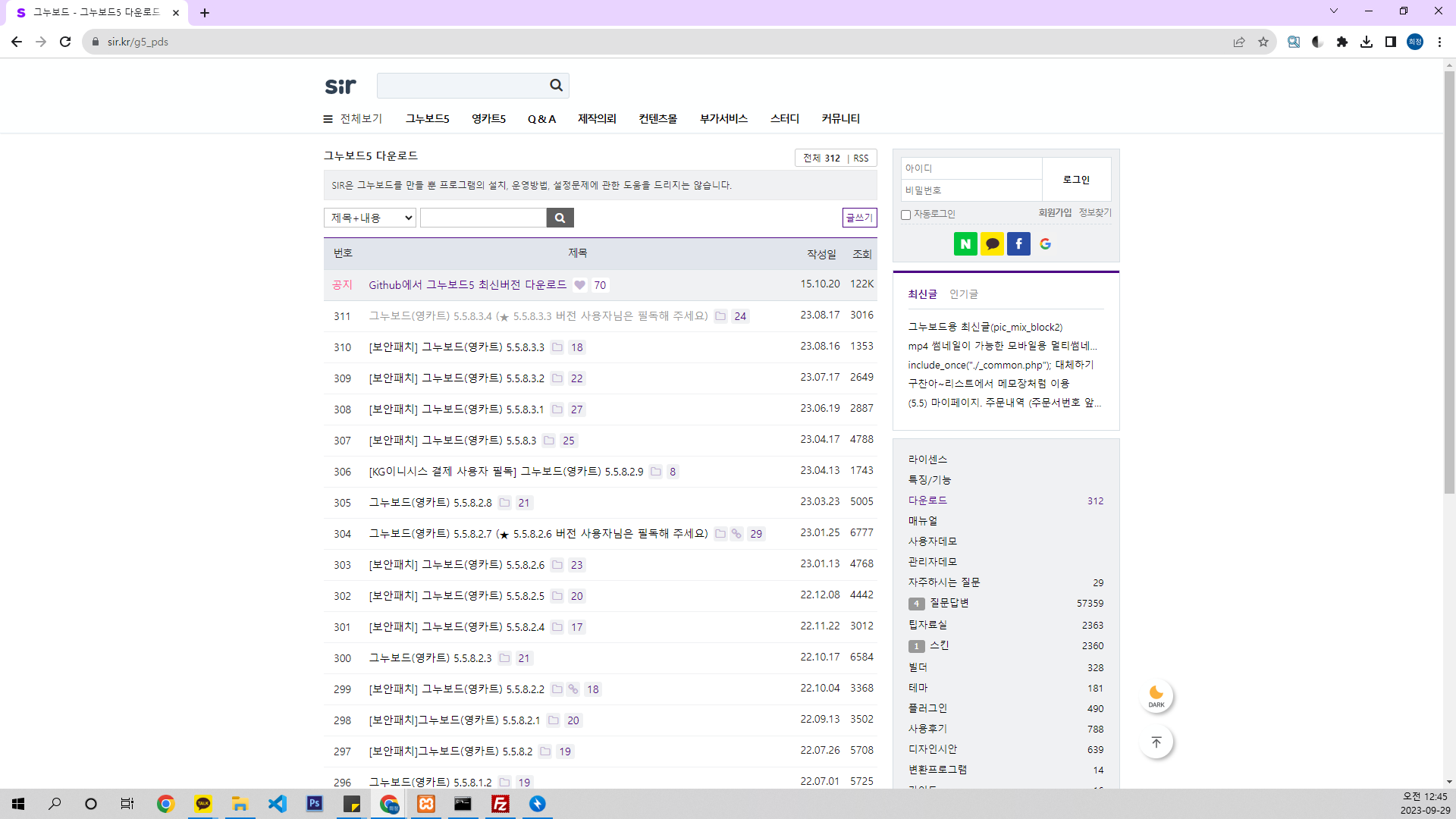The image size is (1456, 819).
Task: Toggle the DARK mode button
Action: 1156,696
